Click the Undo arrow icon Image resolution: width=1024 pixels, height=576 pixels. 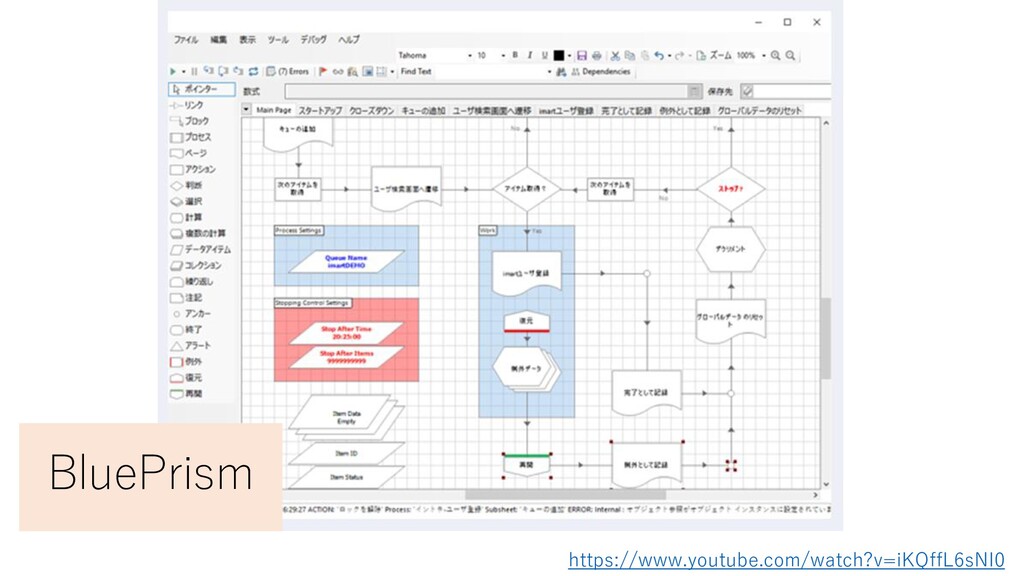pos(659,56)
